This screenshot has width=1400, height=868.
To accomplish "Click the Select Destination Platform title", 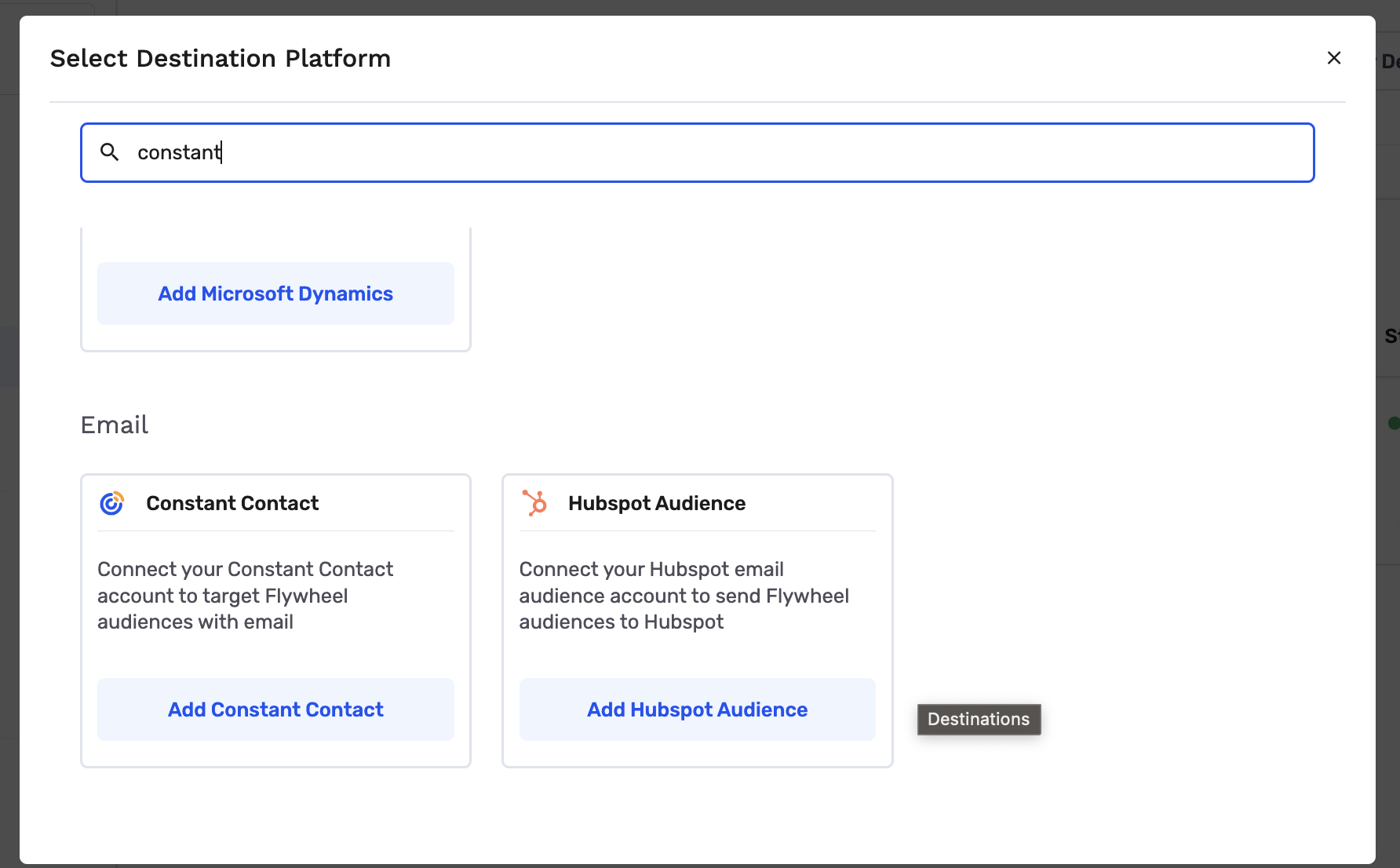I will click(221, 59).
